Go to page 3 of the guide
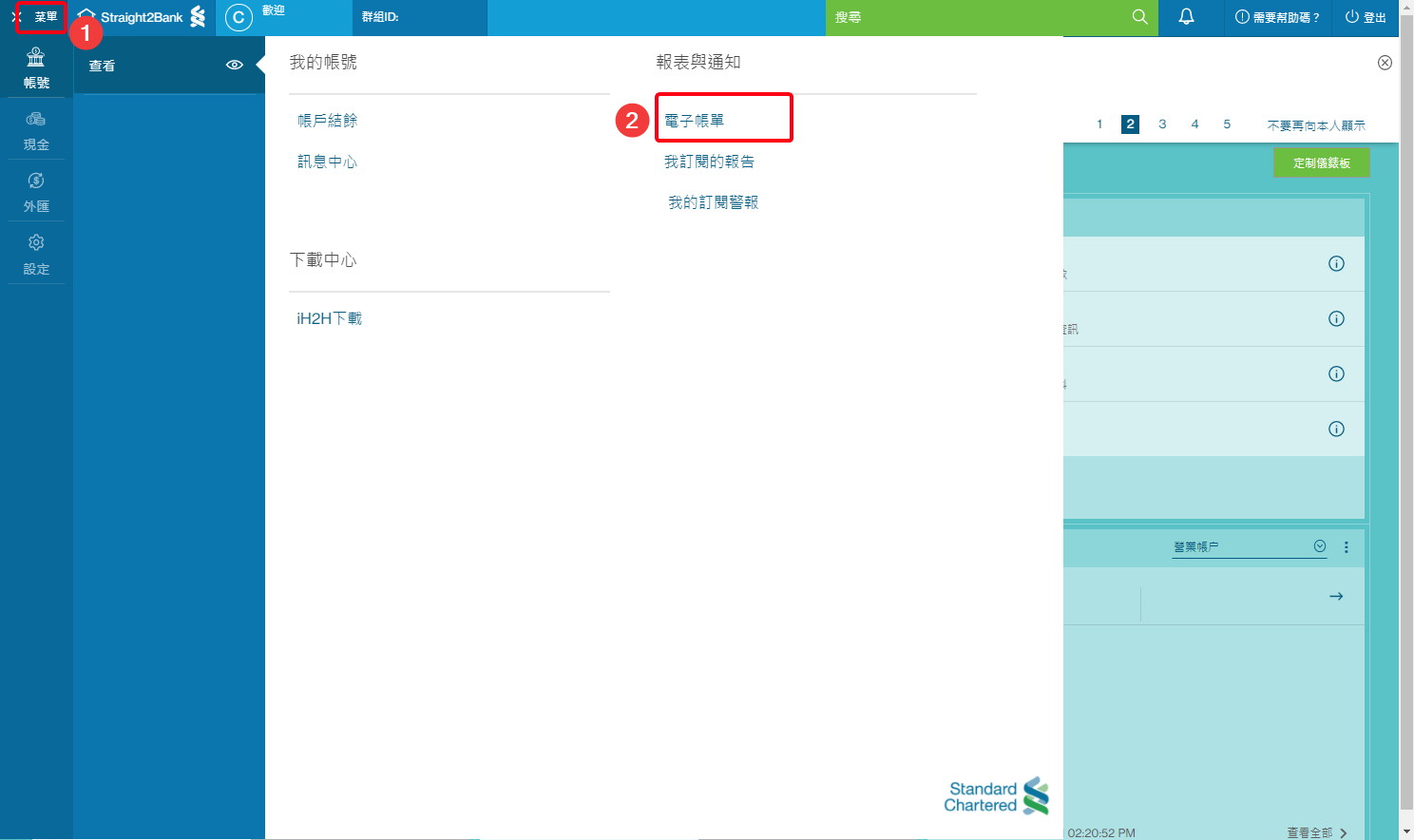 tap(1162, 124)
